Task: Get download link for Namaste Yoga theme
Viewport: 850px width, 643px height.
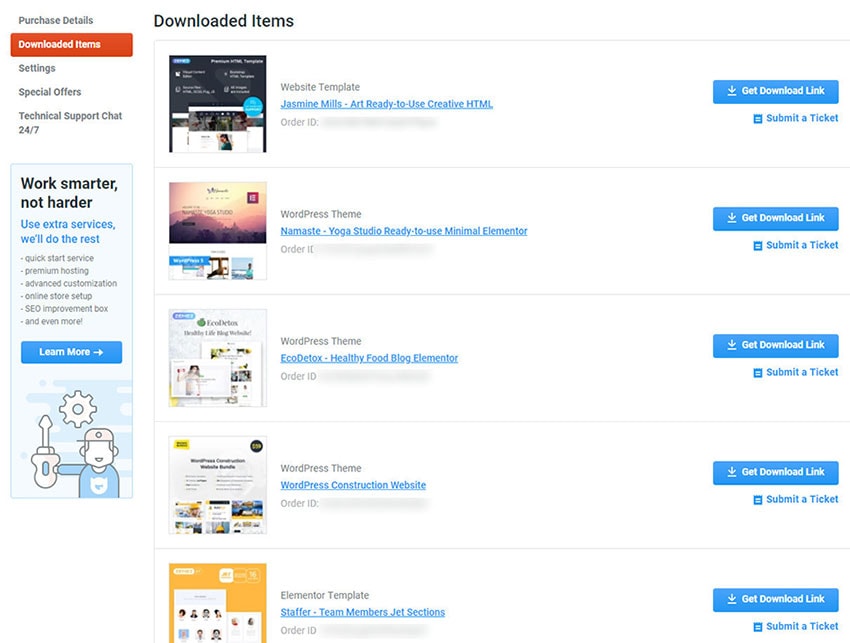Action: coord(775,218)
